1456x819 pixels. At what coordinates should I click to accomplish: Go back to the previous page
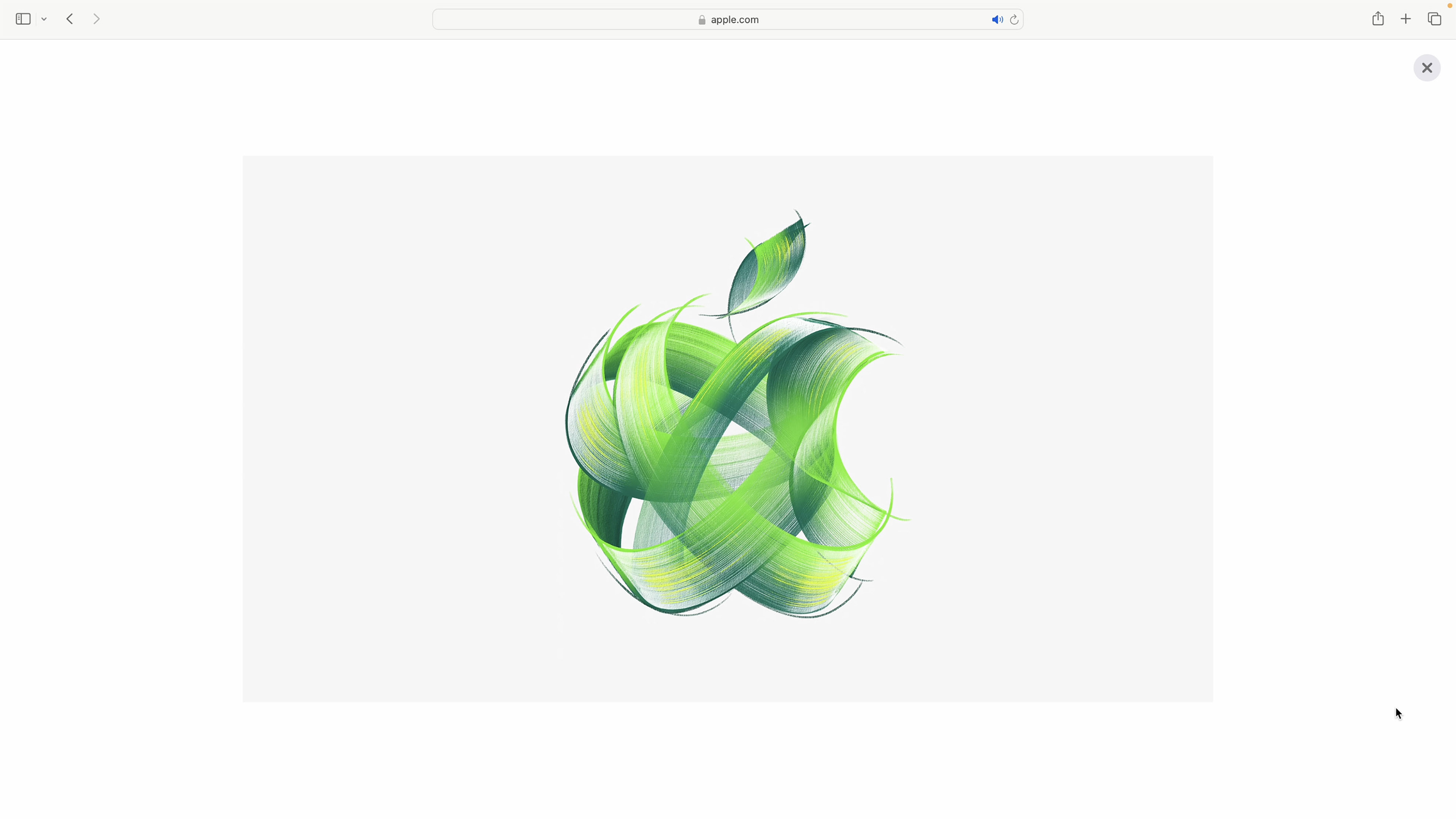(70, 19)
